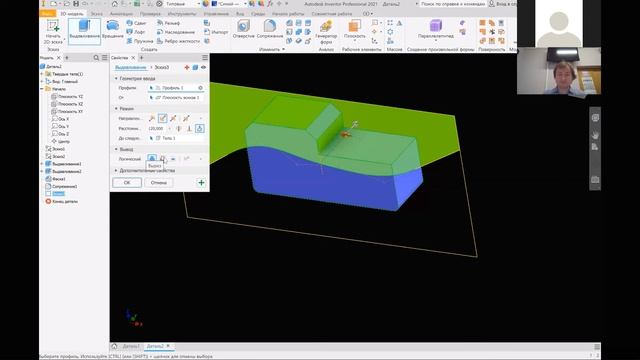Screen dimensions: 640x360
Task: Click the Пружина (Coil) tool
Action: point(140,41)
